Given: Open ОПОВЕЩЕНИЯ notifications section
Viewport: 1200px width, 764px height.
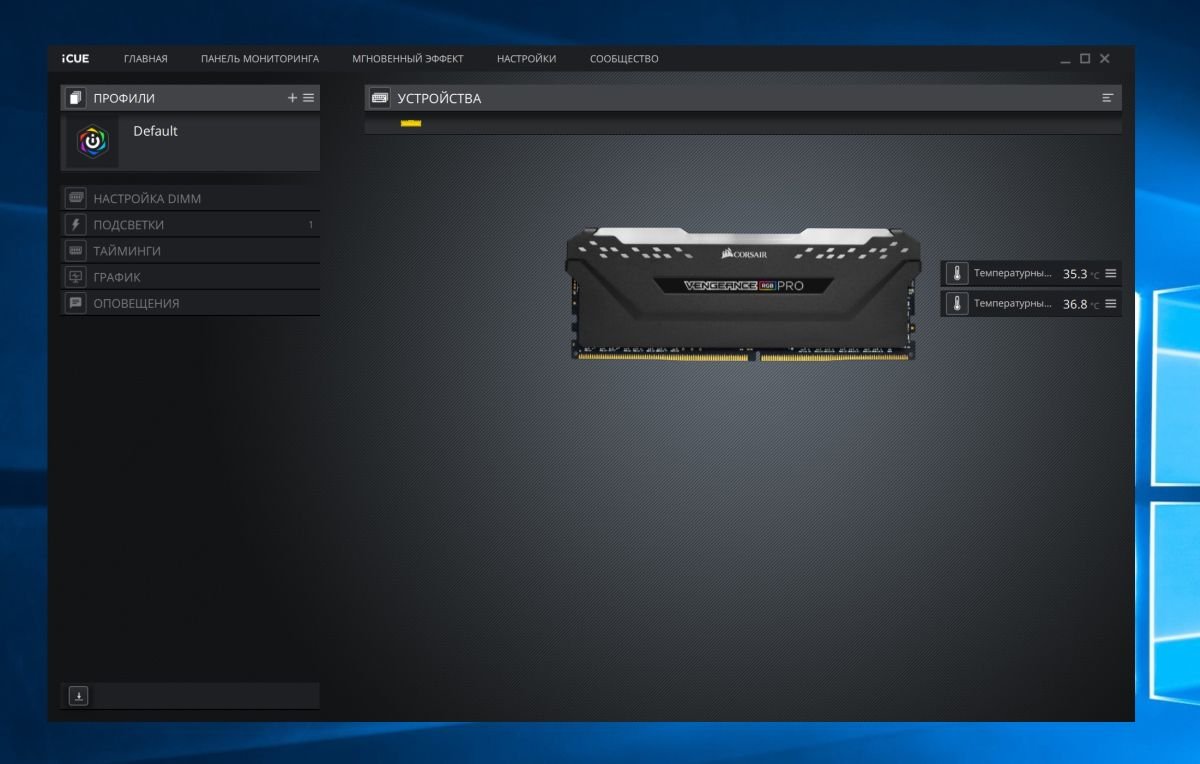Looking at the screenshot, I should 190,302.
